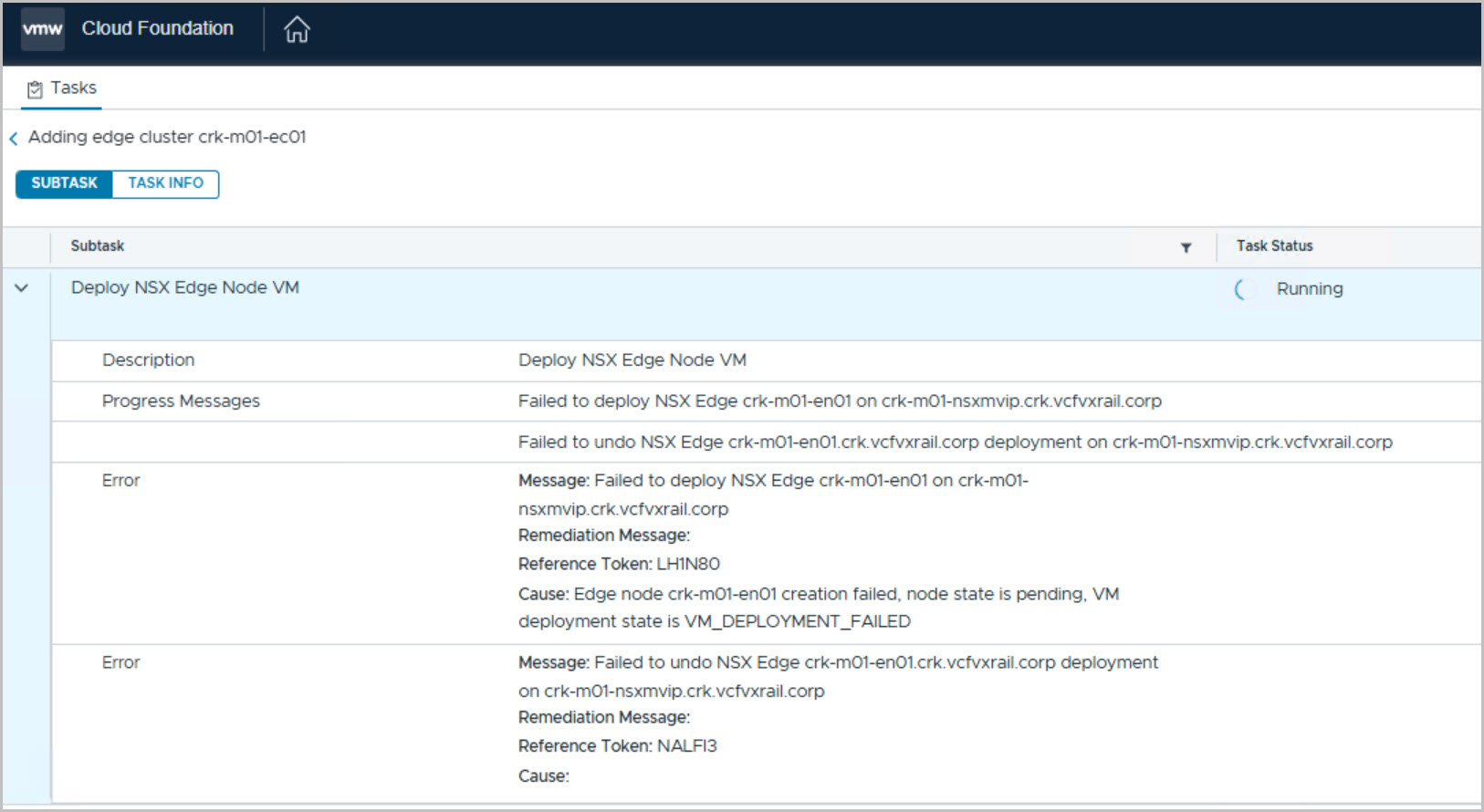
Task: Click the Cloud Foundation title
Action: pyautogui.click(x=157, y=29)
